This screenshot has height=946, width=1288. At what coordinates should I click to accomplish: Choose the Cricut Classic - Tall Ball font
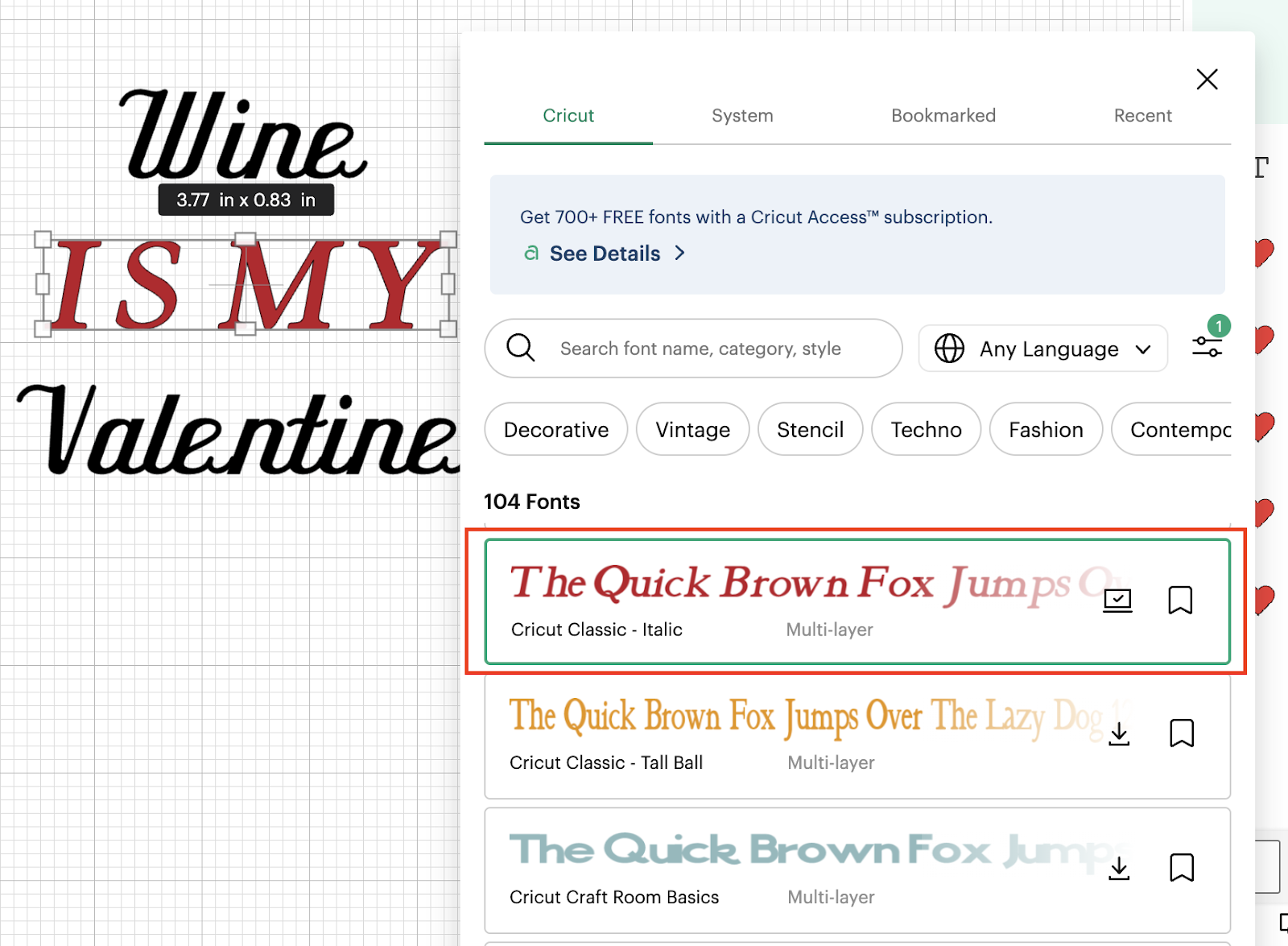pos(857,736)
